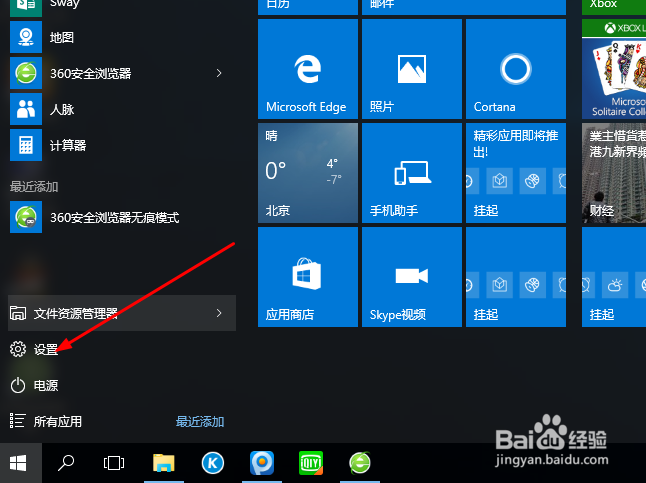Open the Xbox tile
646x483 pixels.
[x=614, y=7]
